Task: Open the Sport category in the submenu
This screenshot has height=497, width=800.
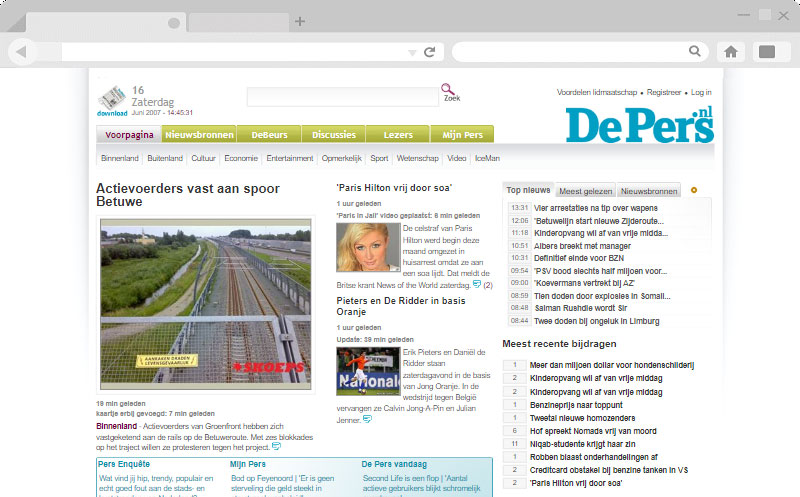Action: click(379, 158)
